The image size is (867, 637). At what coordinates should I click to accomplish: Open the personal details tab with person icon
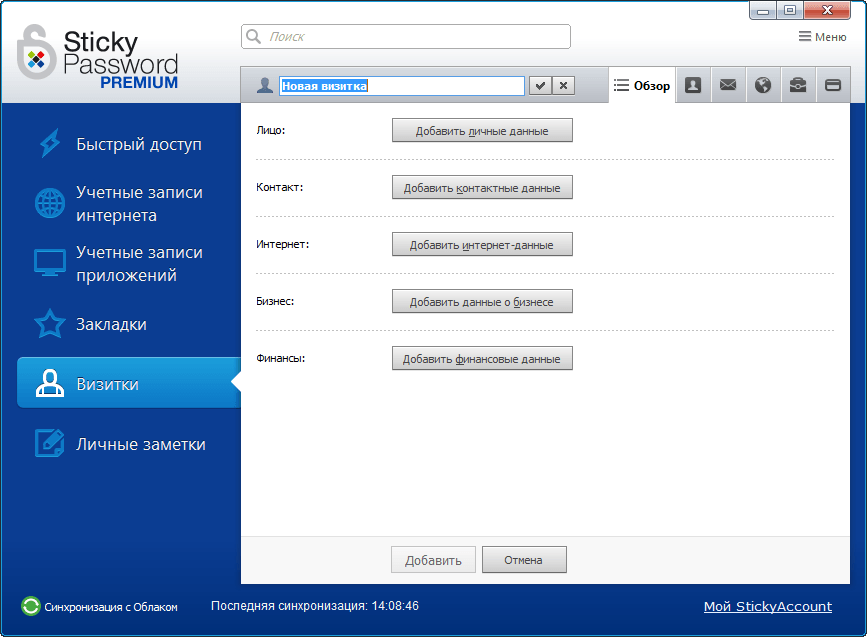(692, 85)
